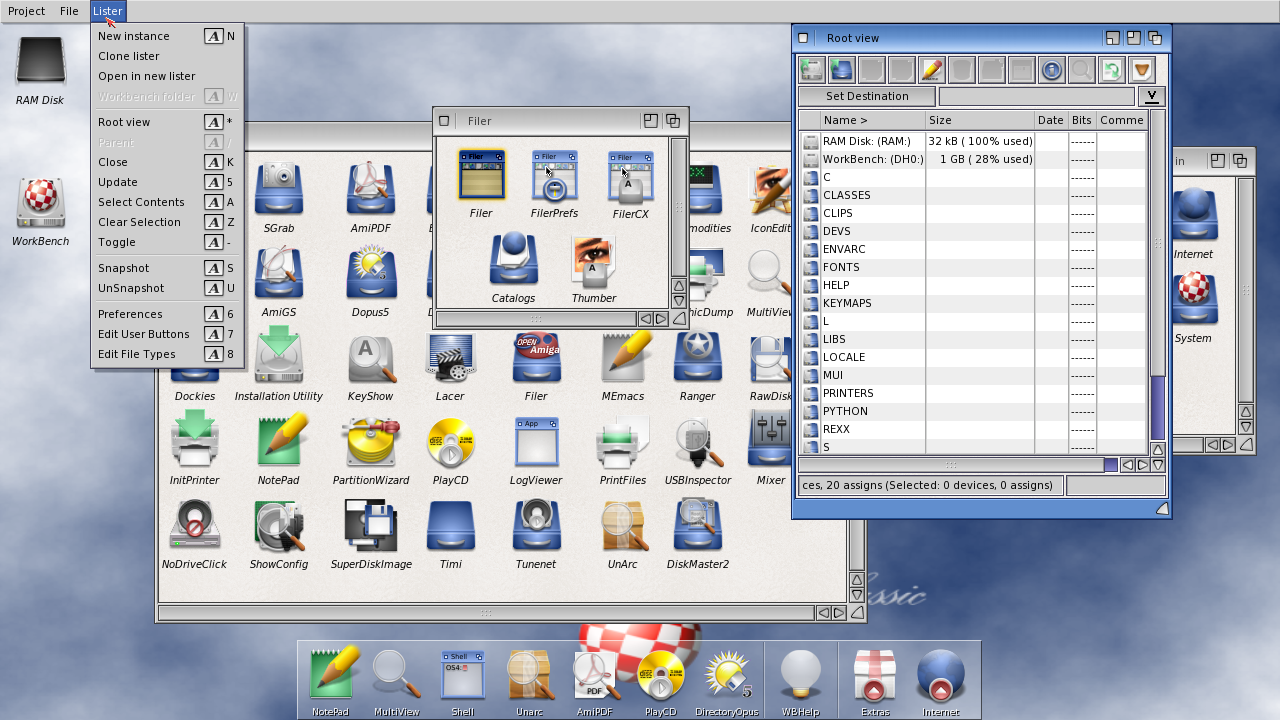
Task: Click the parent drawer icon in Root view toolbar
Action: pyautogui.click(x=841, y=69)
